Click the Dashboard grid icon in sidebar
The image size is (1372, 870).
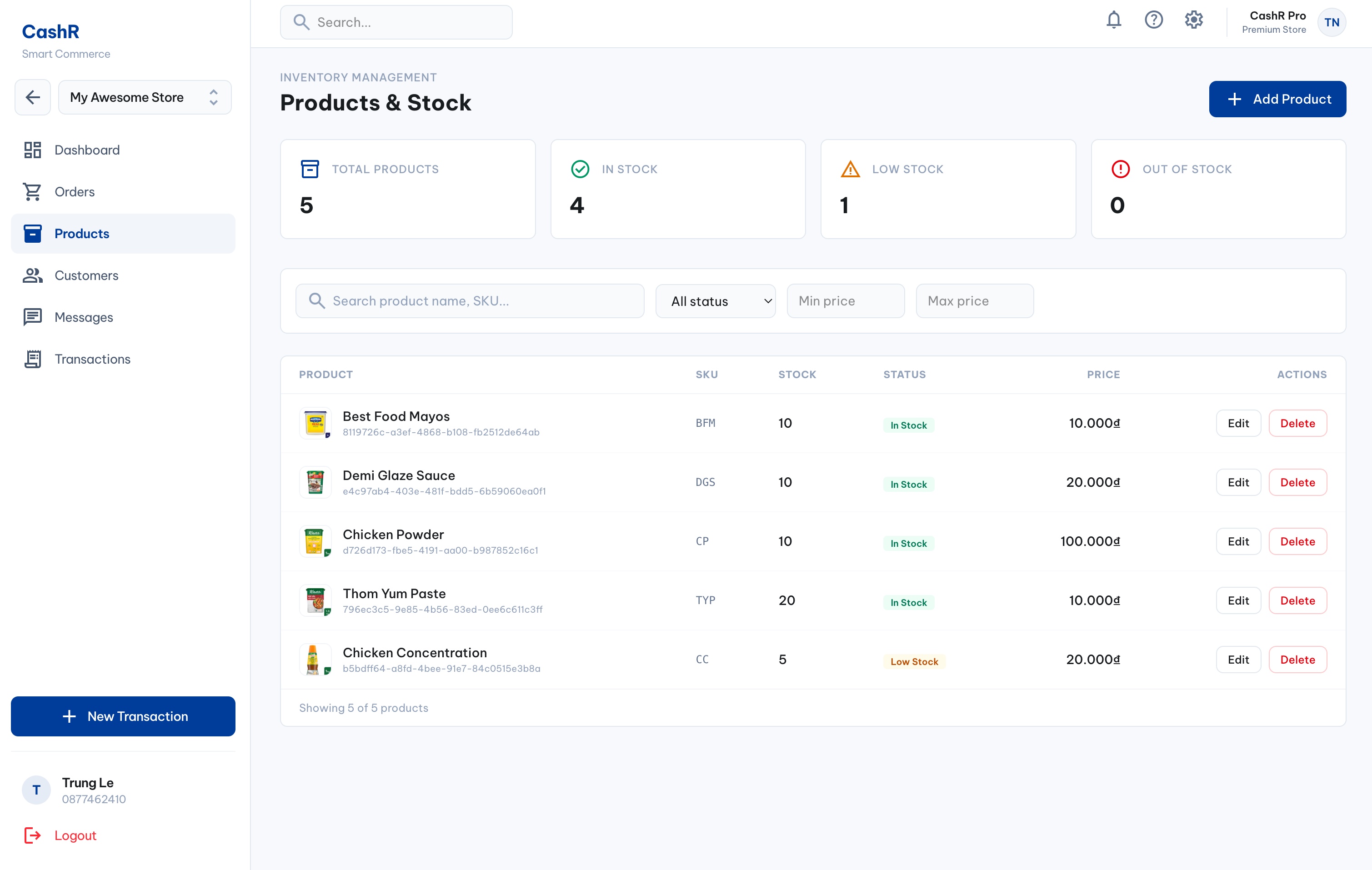[x=32, y=150]
